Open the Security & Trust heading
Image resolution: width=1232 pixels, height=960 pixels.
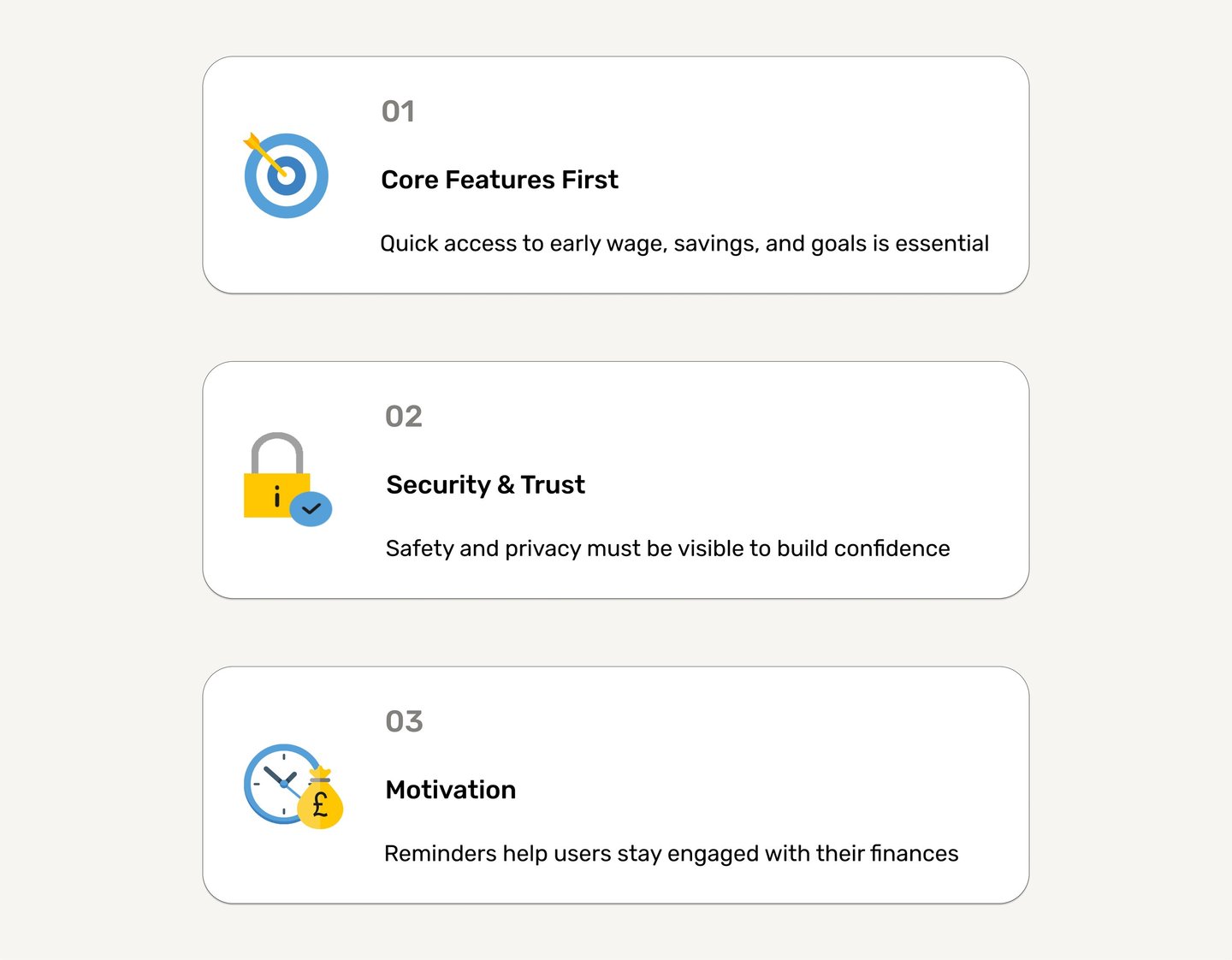(486, 485)
